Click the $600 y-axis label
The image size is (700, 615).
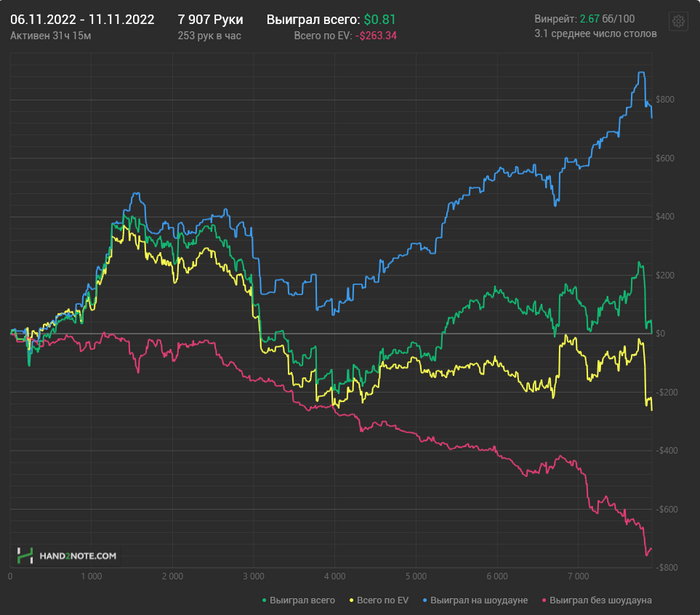pyautogui.click(x=665, y=158)
